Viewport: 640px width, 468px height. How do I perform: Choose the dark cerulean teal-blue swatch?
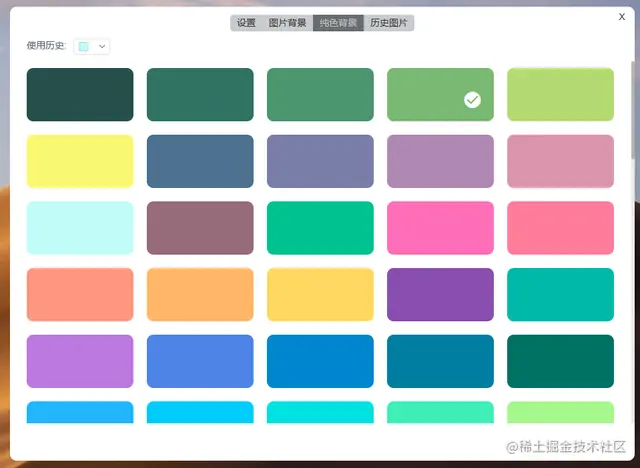point(440,361)
